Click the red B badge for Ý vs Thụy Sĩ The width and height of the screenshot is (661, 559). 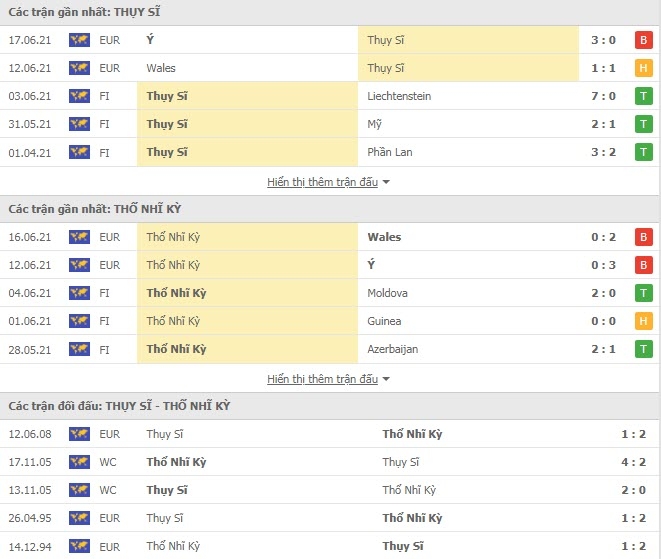pyautogui.click(x=643, y=40)
